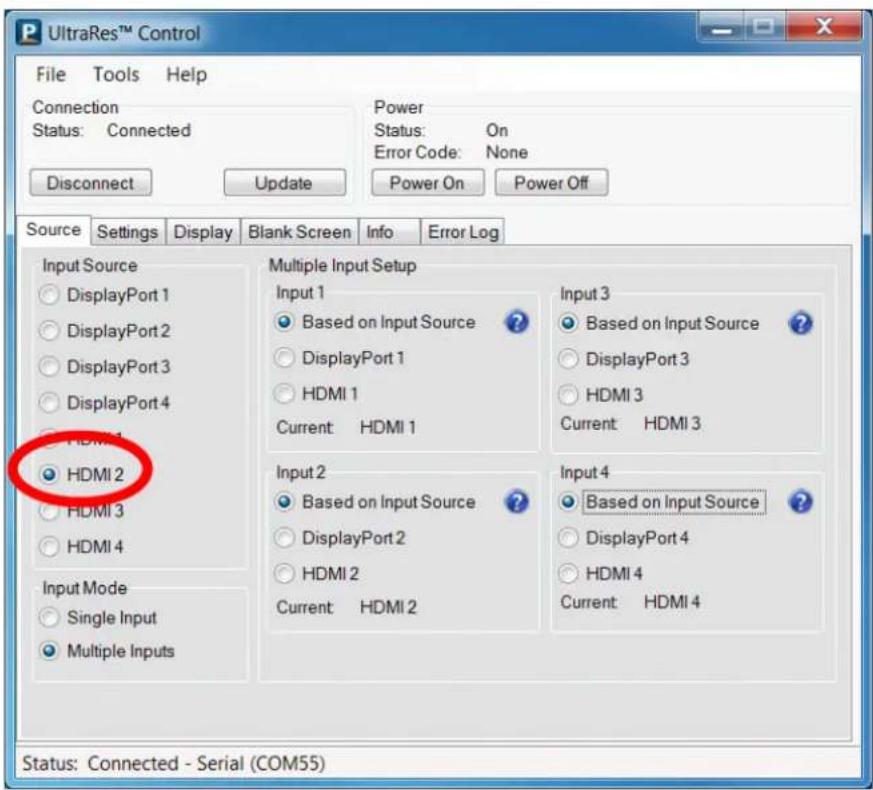The width and height of the screenshot is (873, 790).
Task: Set Input 1 to Based on Input Source
Action: 375,322
